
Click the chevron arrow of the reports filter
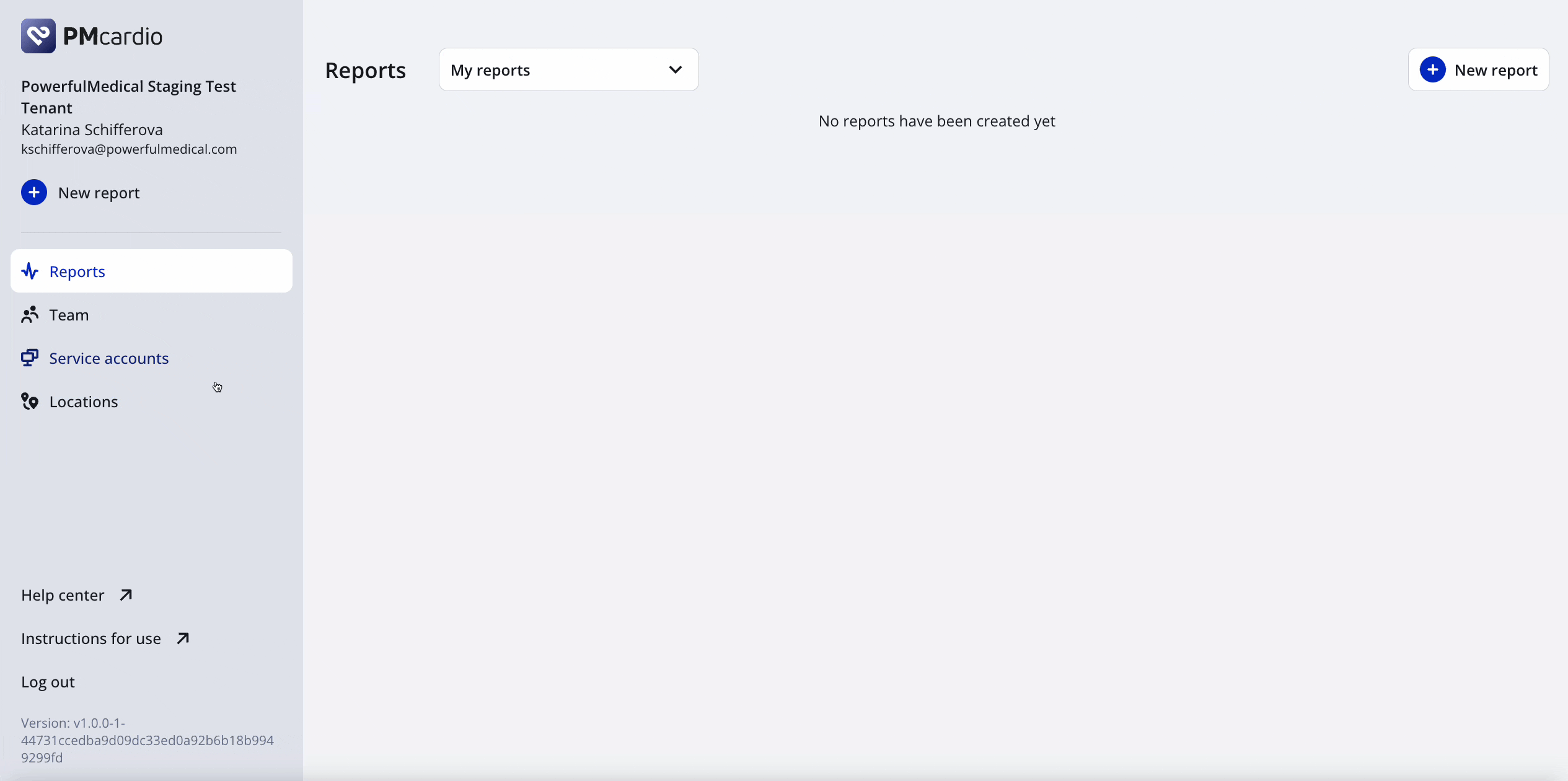676,70
